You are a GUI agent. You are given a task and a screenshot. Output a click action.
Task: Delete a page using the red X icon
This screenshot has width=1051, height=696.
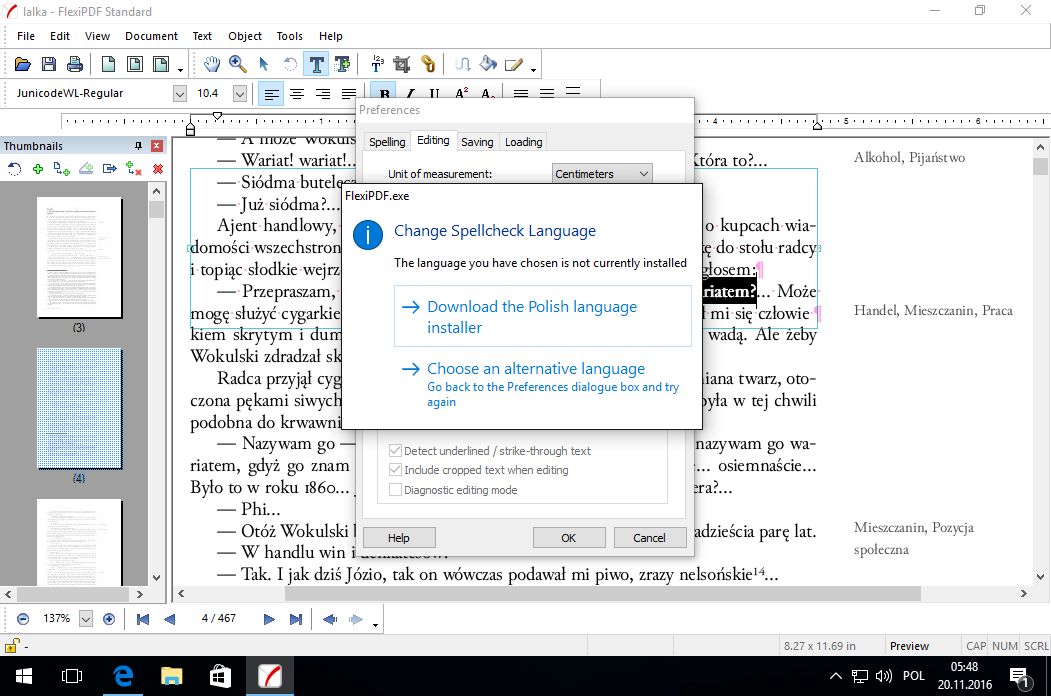click(x=155, y=168)
